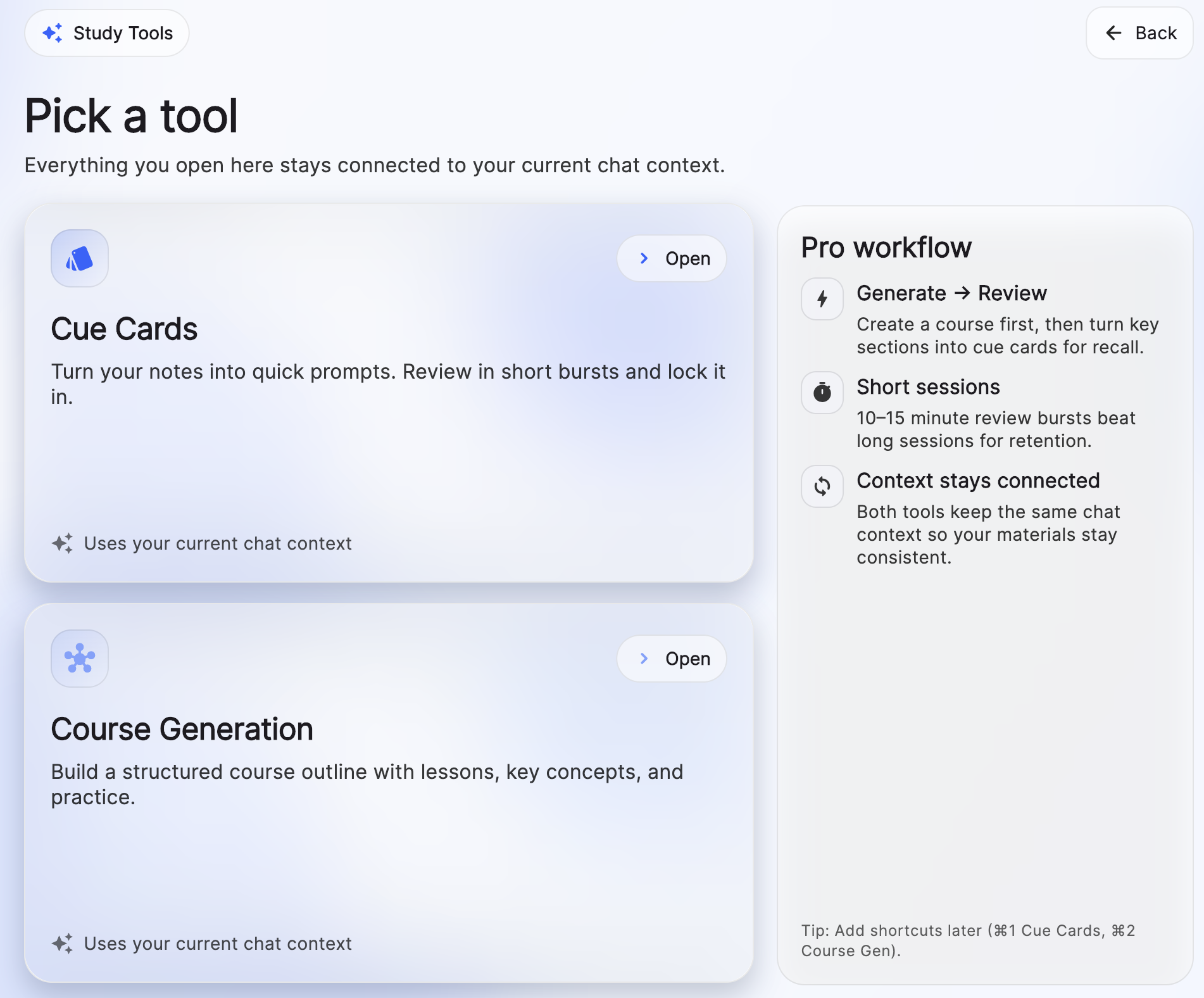Click the Pick a tool heading
The height and width of the screenshot is (998, 1204).
[x=131, y=116]
